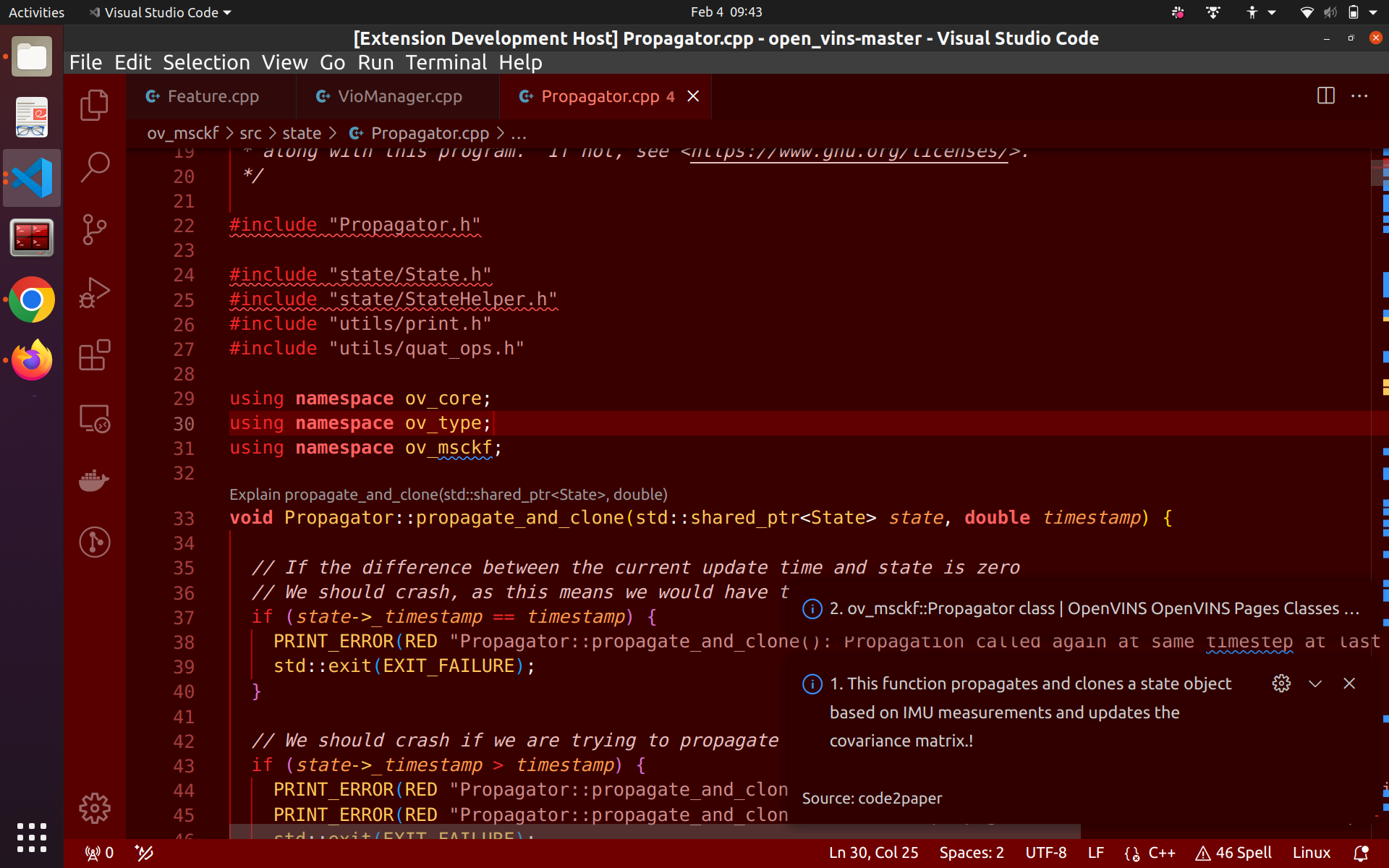The width and height of the screenshot is (1389, 868).
Task: Open the Extensions view
Action: 94,355
